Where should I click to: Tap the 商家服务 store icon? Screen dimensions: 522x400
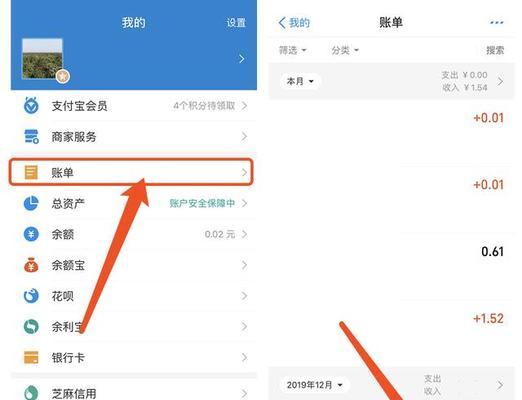pyautogui.click(x=31, y=137)
